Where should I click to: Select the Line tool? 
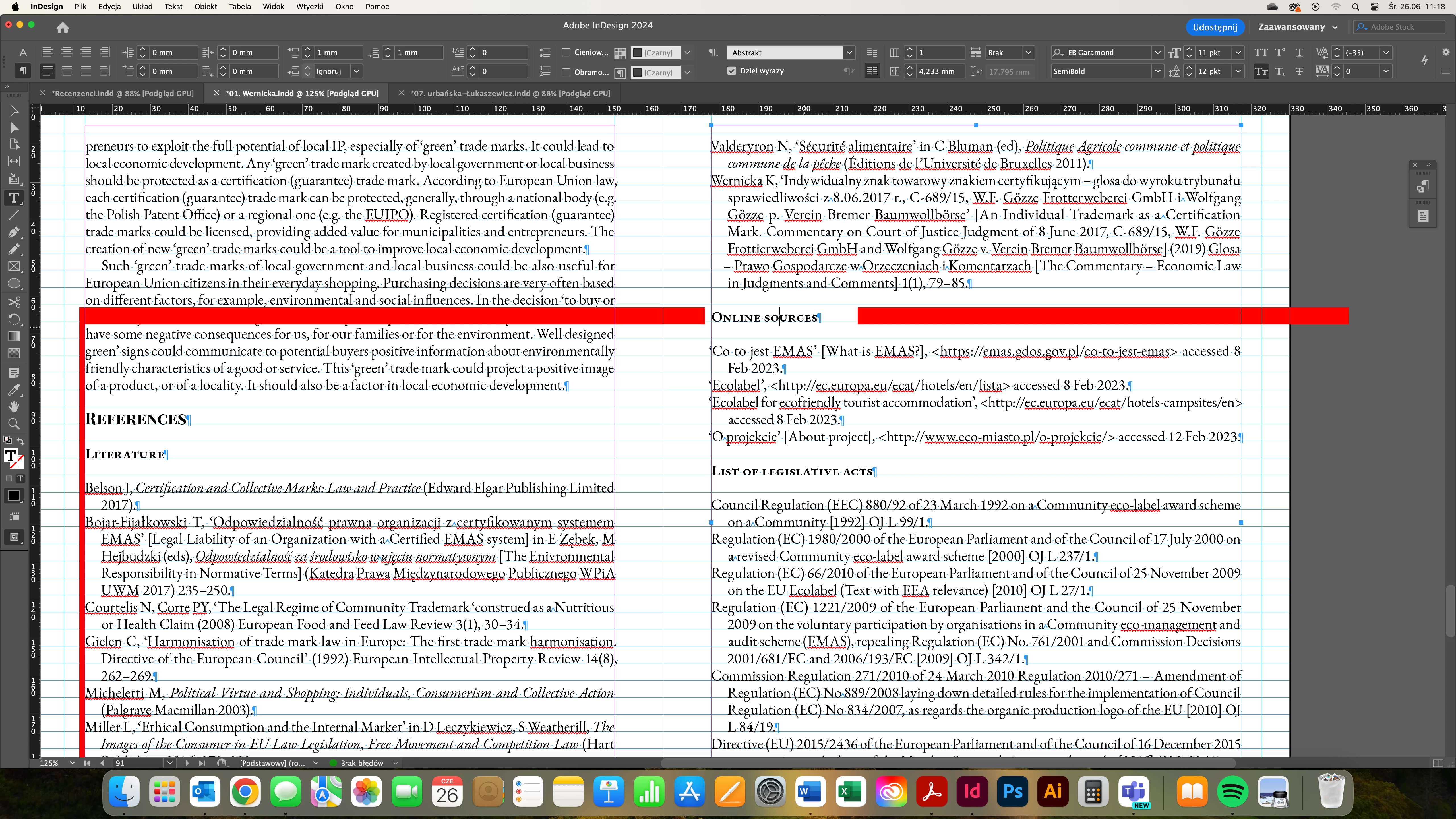coord(14,215)
